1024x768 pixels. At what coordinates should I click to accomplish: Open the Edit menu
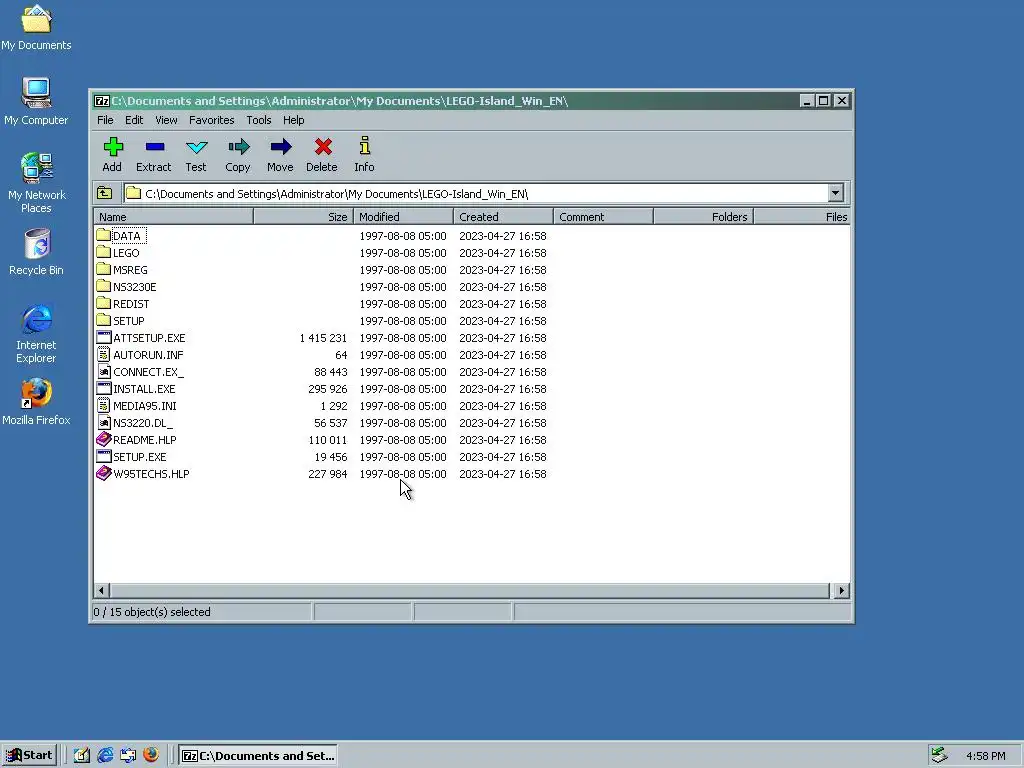click(x=134, y=120)
